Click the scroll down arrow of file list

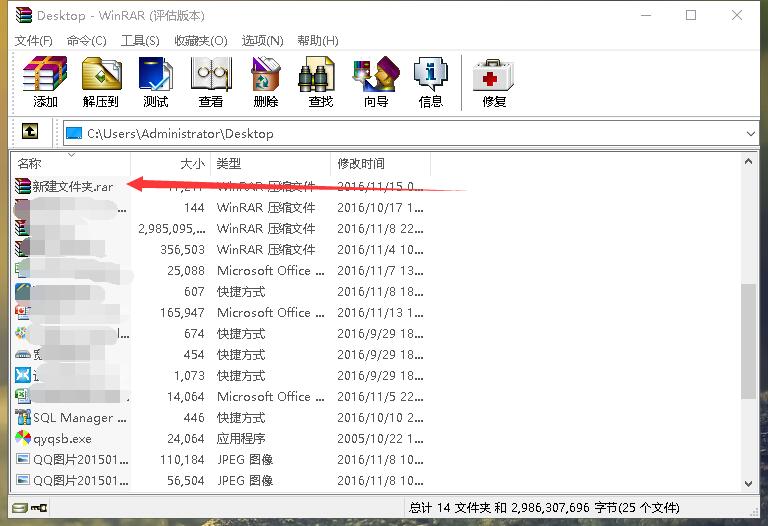click(x=748, y=483)
